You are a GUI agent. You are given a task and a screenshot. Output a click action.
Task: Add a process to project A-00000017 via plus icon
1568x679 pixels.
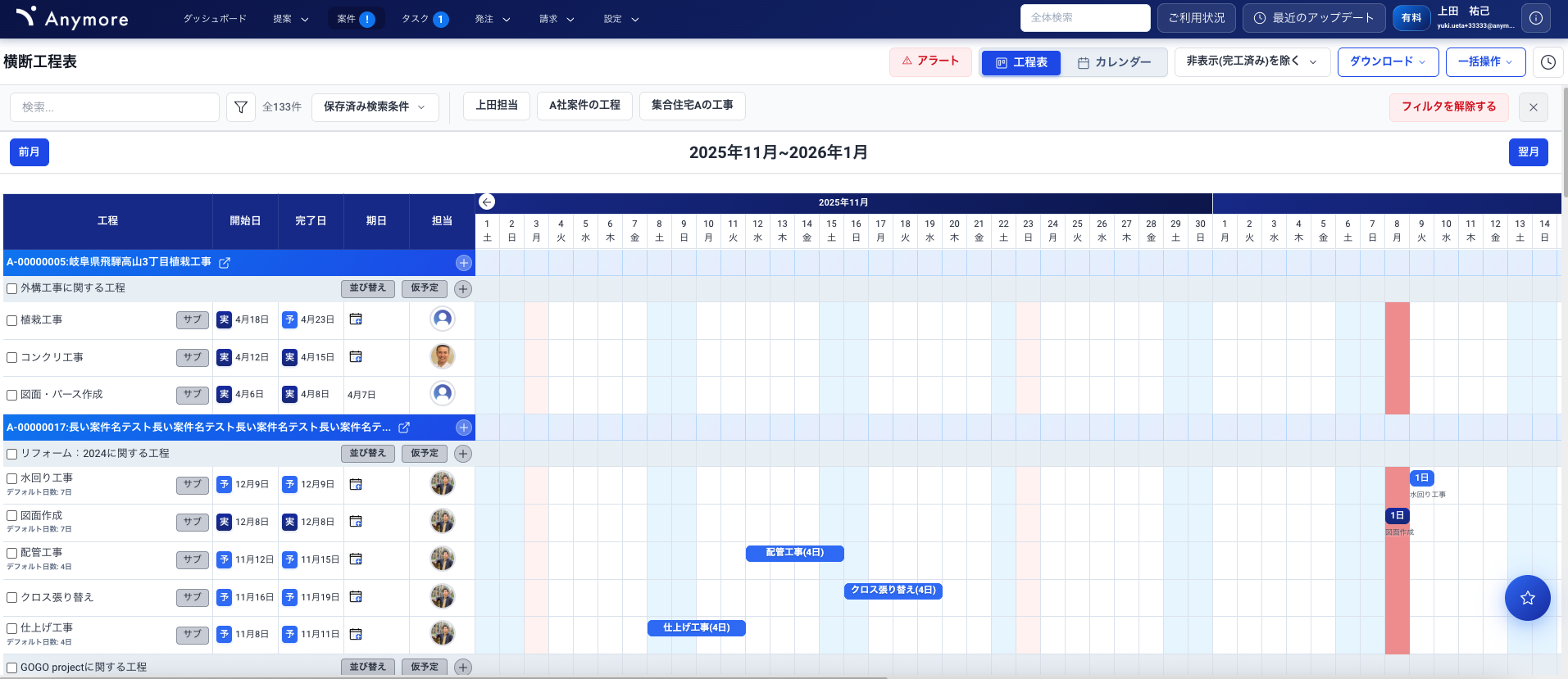464,428
